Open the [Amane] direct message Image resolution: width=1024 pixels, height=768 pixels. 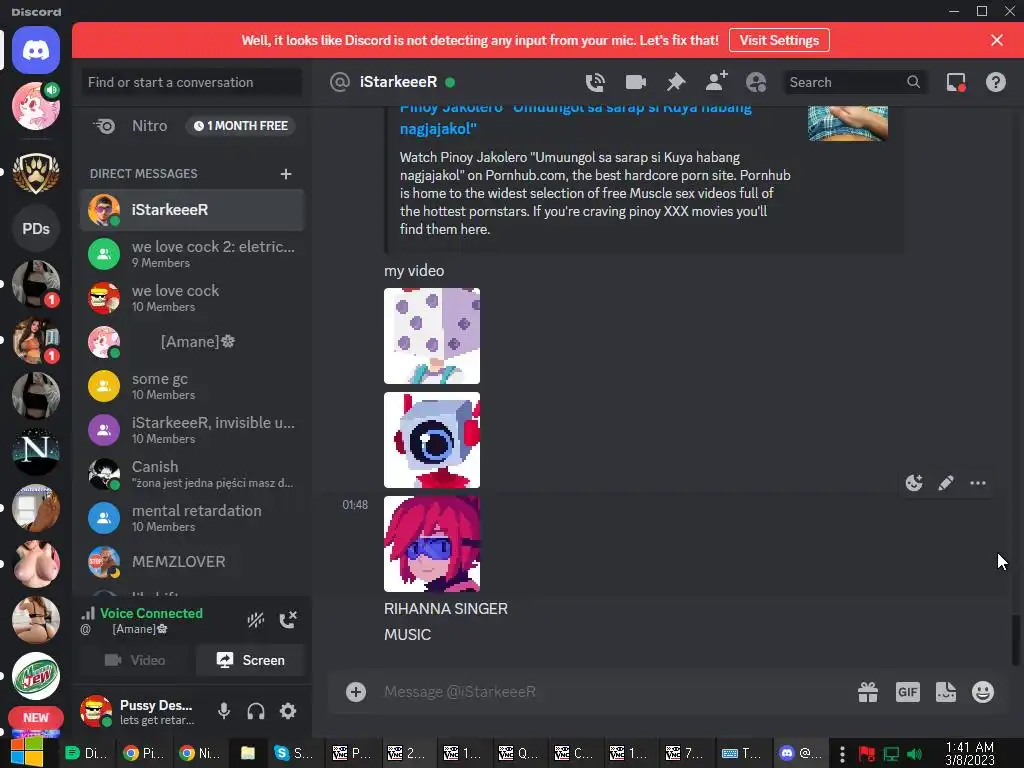click(x=192, y=342)
